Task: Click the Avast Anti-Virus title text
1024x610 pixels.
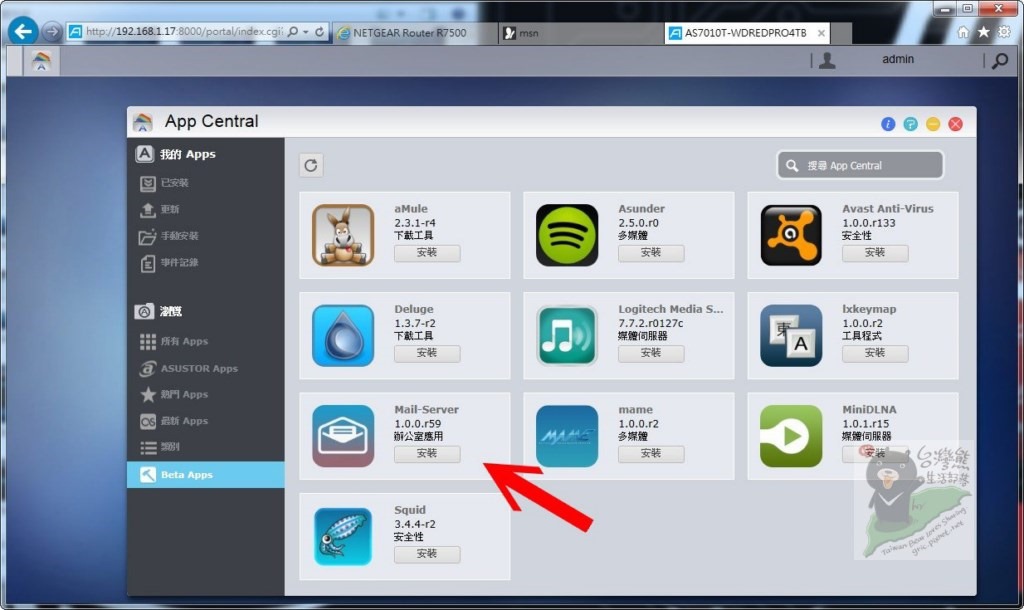Action: pos(888,209)
